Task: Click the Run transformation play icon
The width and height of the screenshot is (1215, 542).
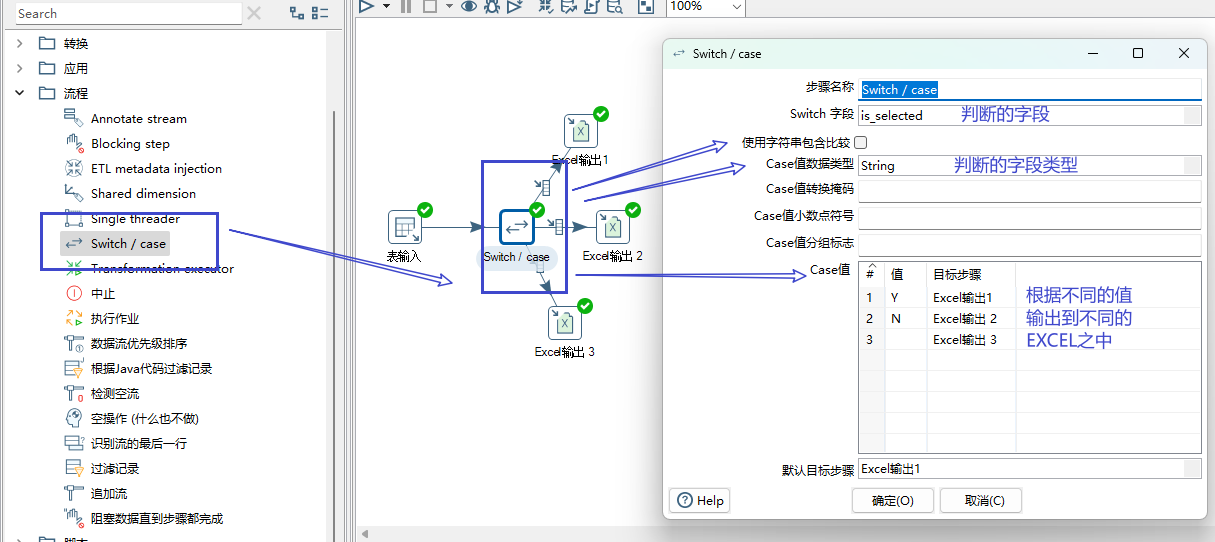Action: pyautogui.click(x=366, y=6)
